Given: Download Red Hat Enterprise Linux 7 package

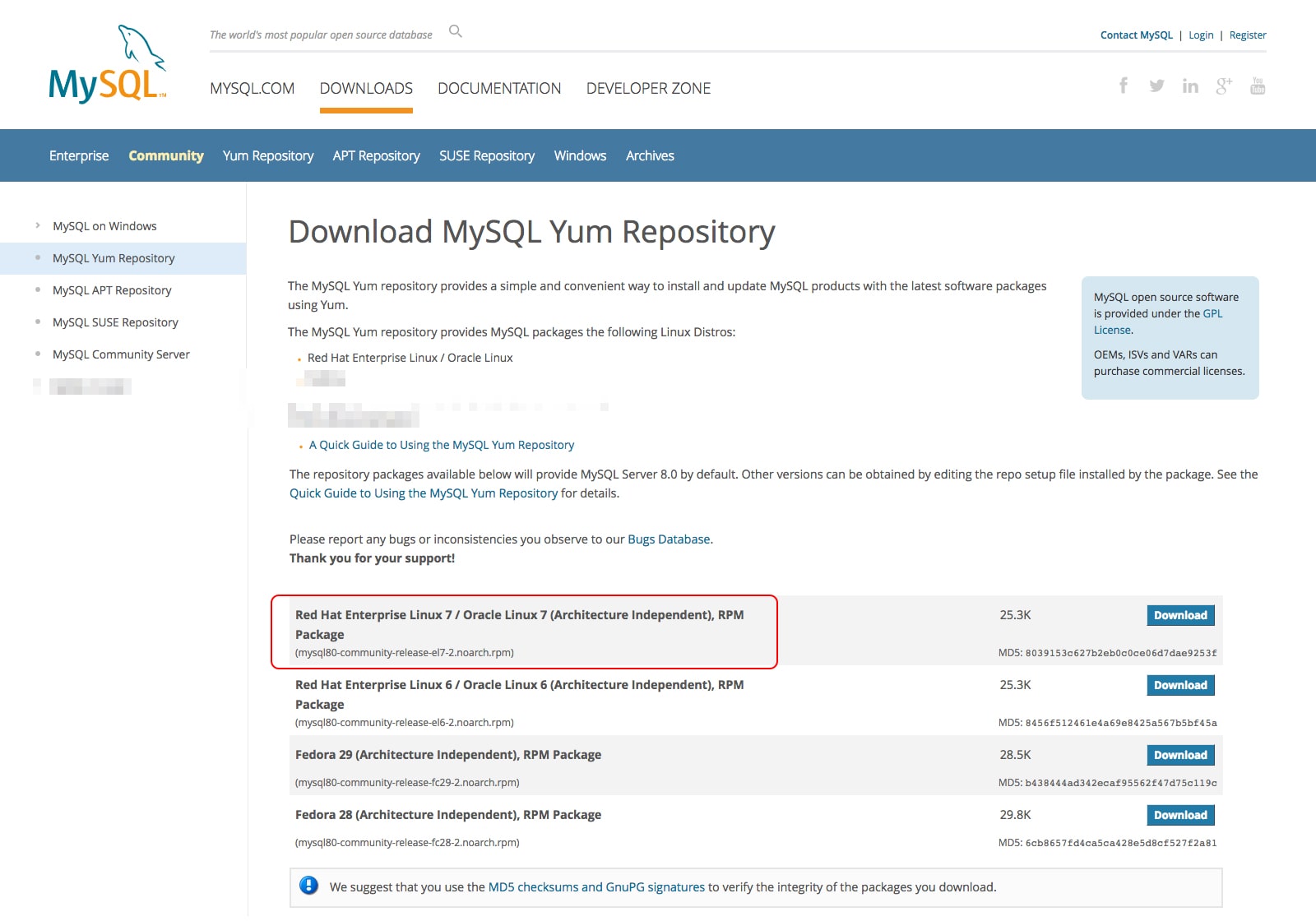Looking at the screenshot, I should [x=1180, y=615].
